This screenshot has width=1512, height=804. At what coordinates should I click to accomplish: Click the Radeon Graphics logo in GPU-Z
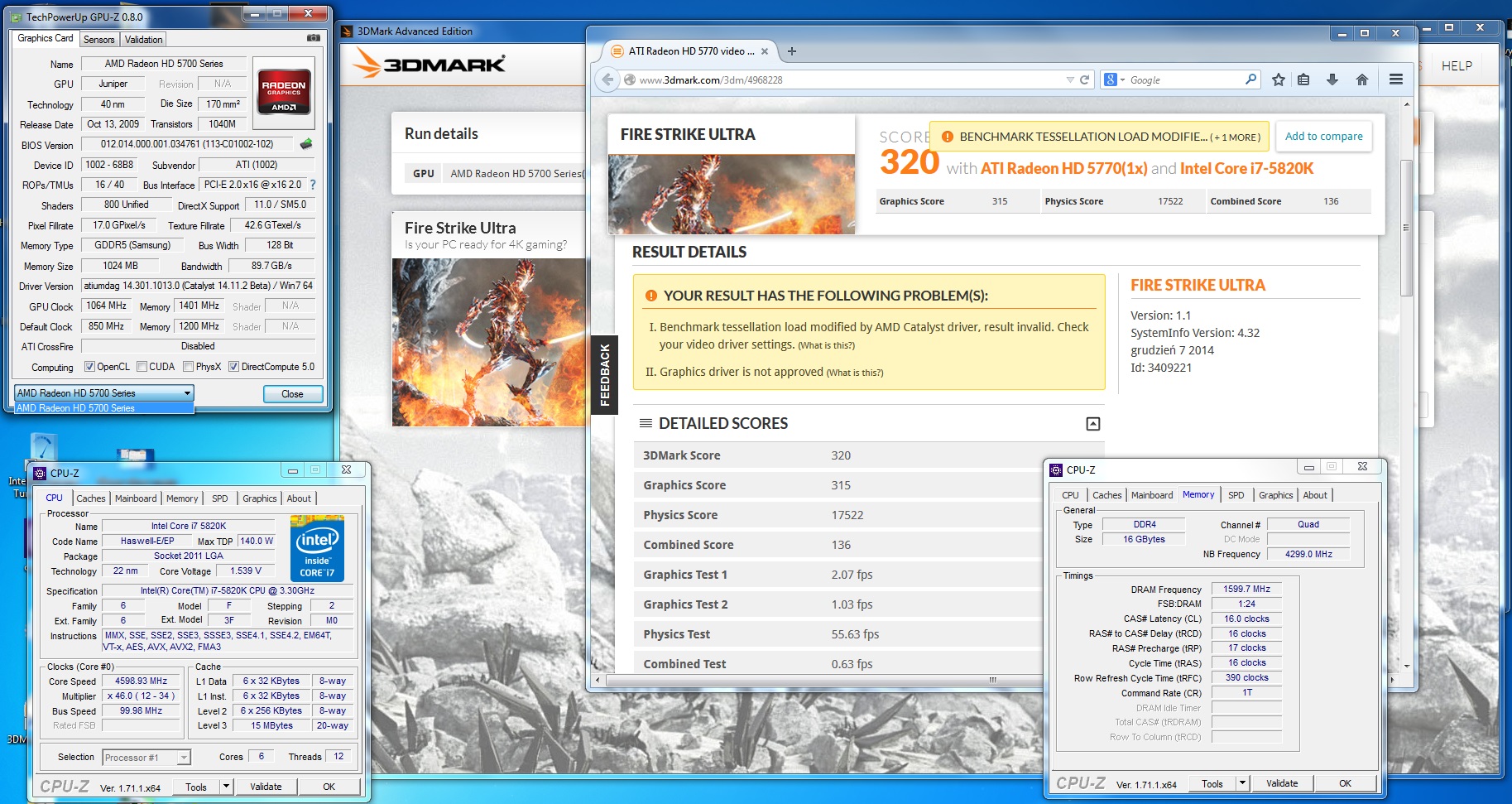pos(284,91)
